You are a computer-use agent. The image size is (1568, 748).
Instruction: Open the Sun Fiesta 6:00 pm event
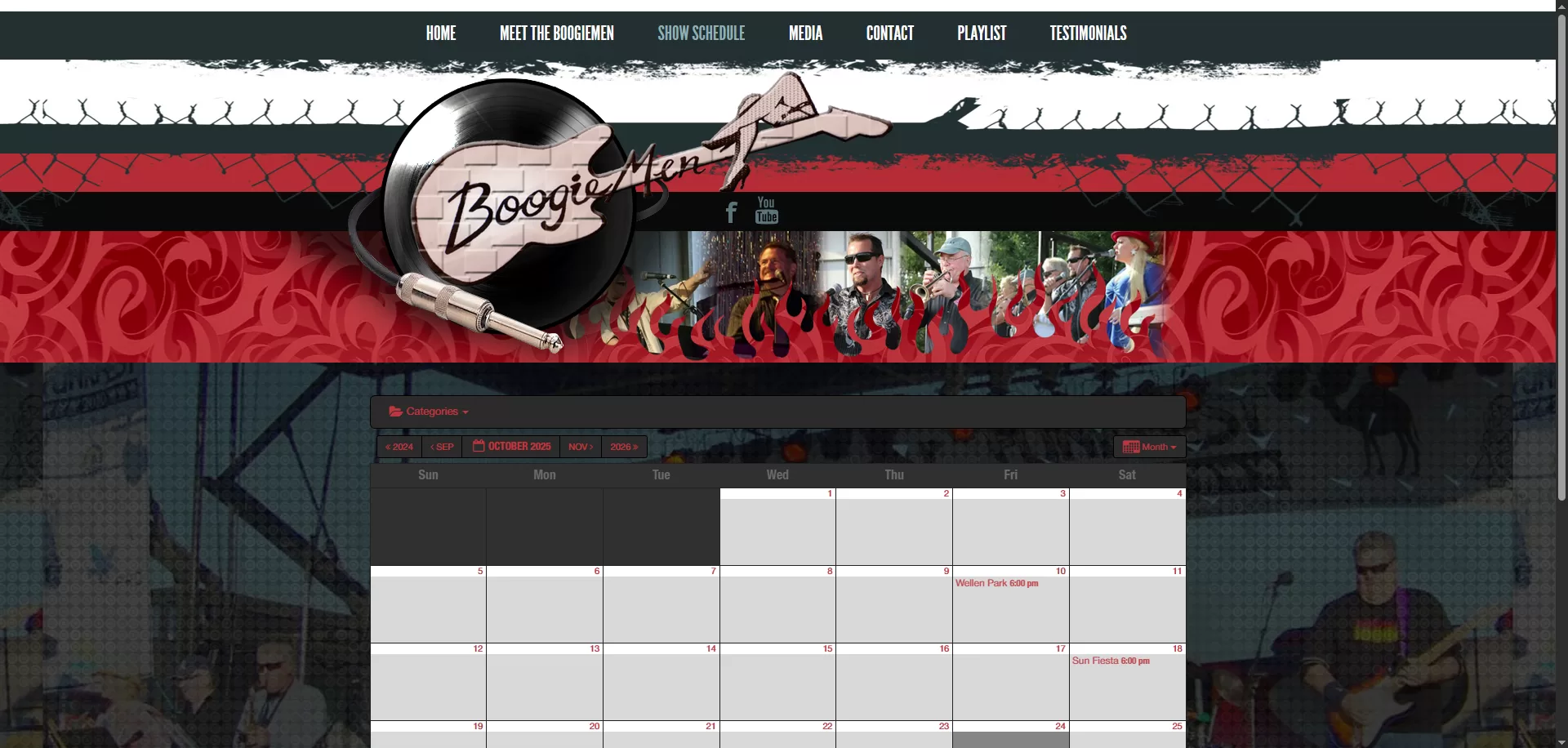tap(1110, 661)
